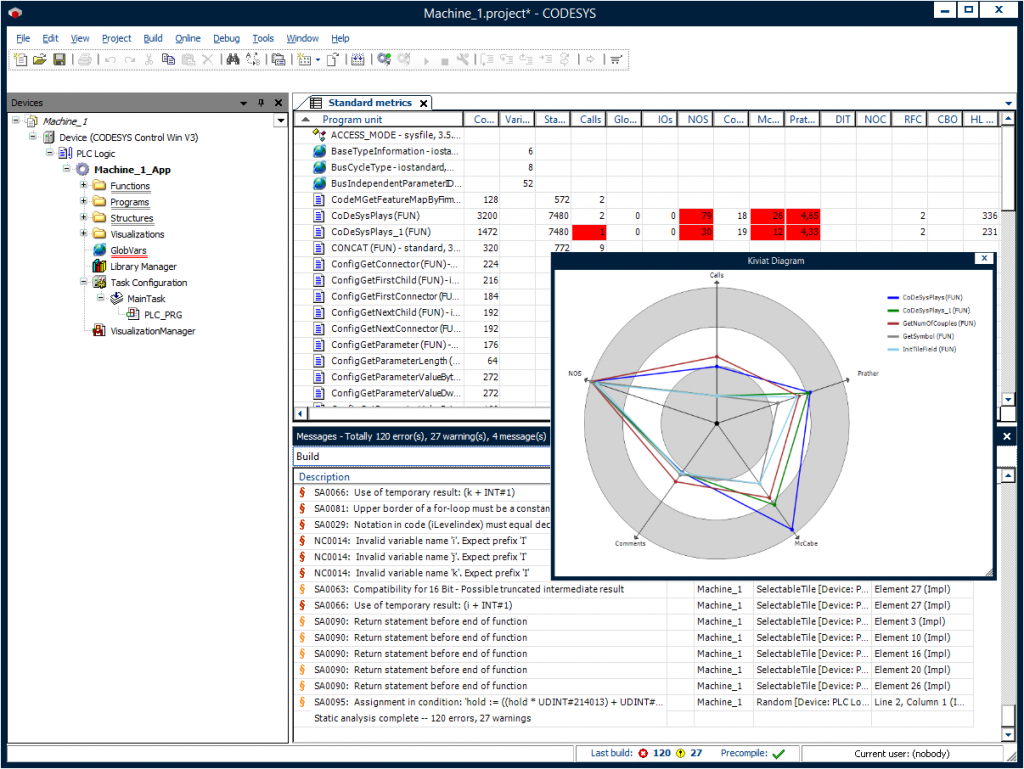The image size is (1024, 769).
Task: Click the wrench icon in the toolbar
Action: [x=462, y=60]
